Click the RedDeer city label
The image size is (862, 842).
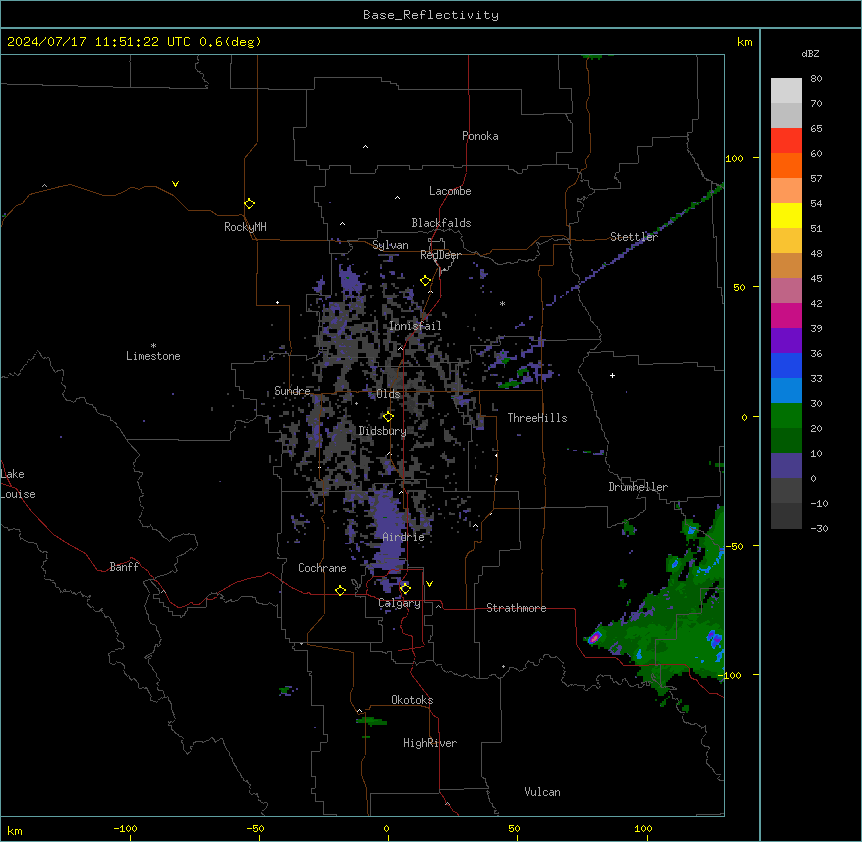440,255
